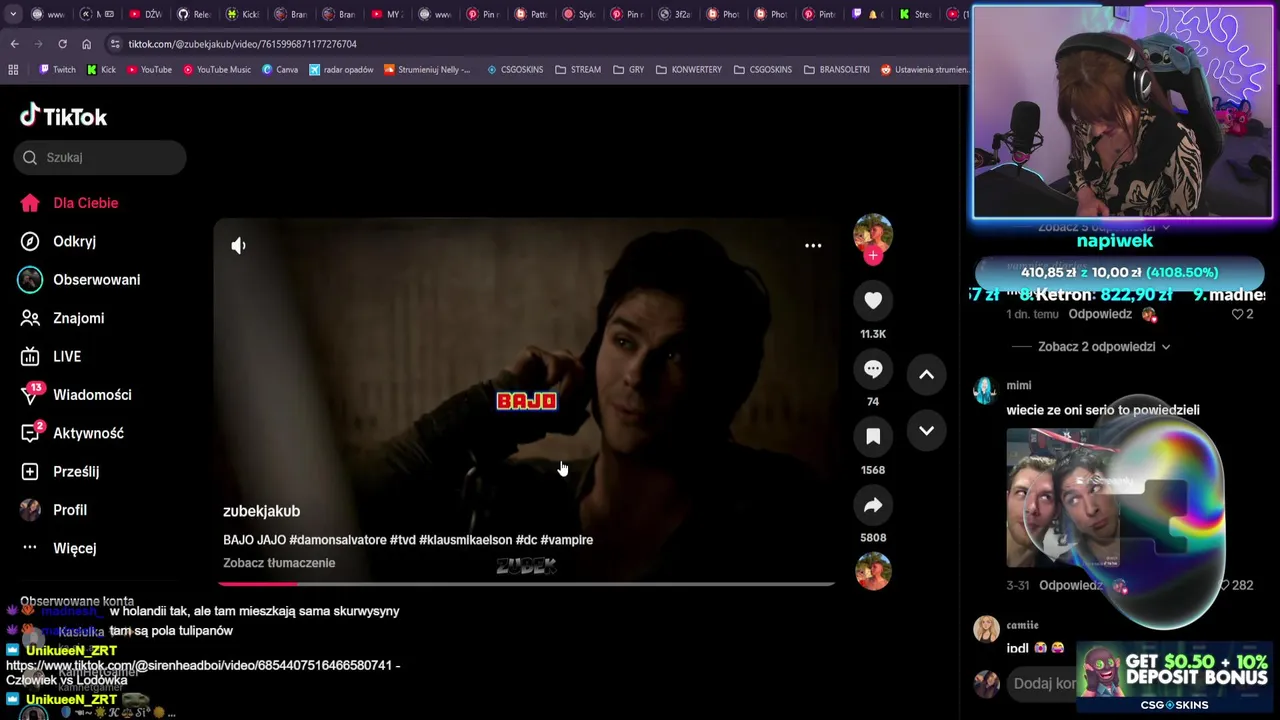Switch to the Stylo... tab
Image resolution: width=1280 pixels, height=720 pixels.
[579, 14]
